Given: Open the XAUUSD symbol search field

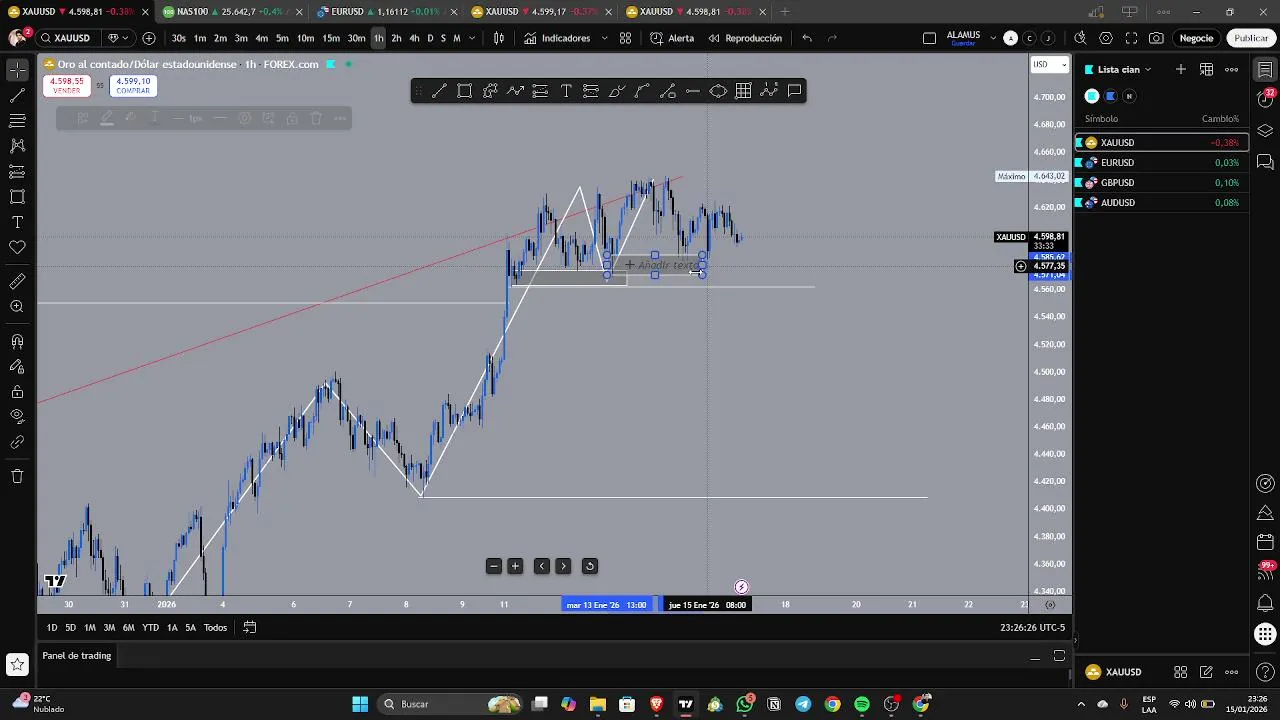Looking at the screenshot, I should point(72,38).
